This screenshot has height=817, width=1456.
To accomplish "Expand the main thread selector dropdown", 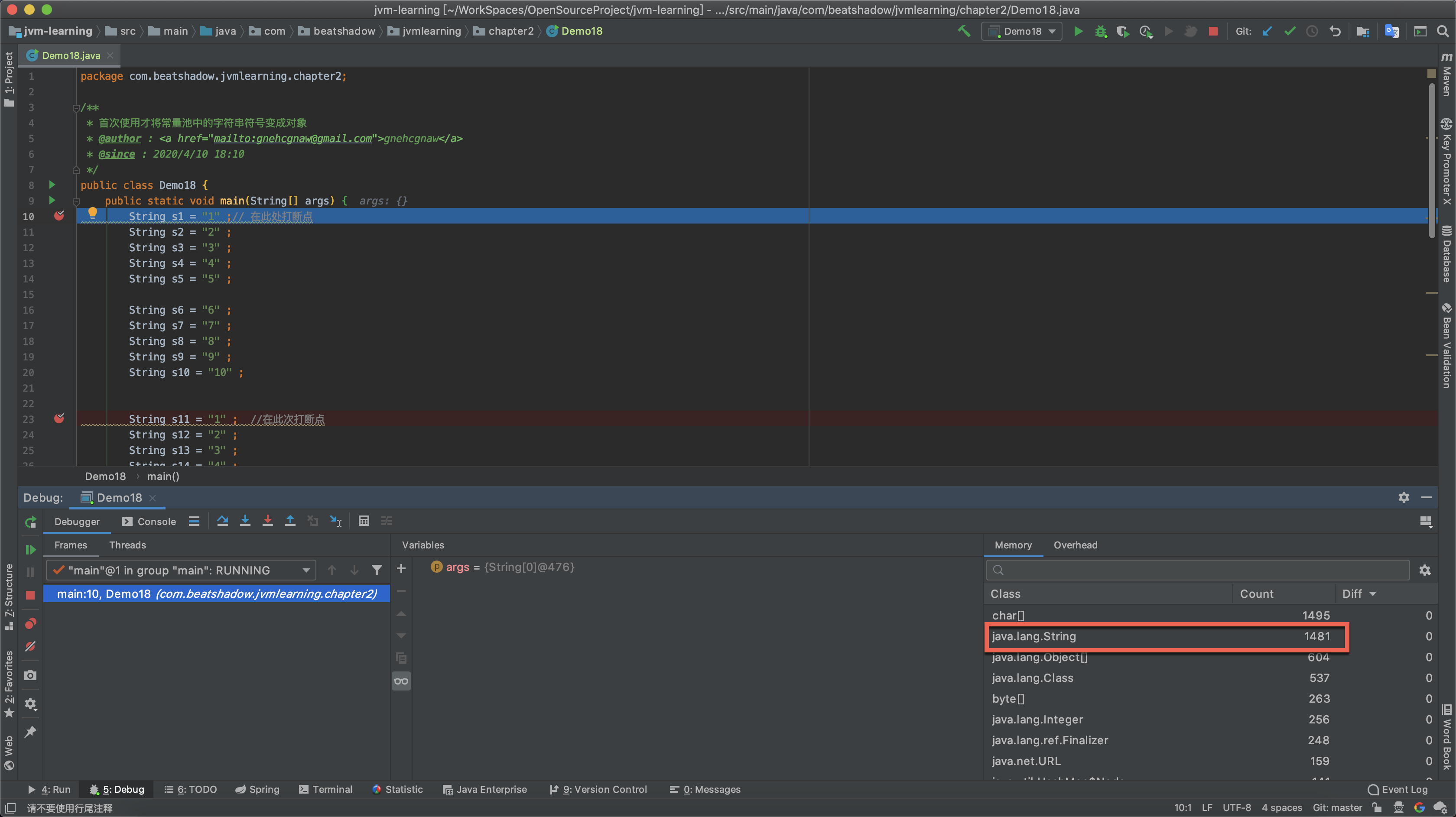I will click(x=306, y=570).
